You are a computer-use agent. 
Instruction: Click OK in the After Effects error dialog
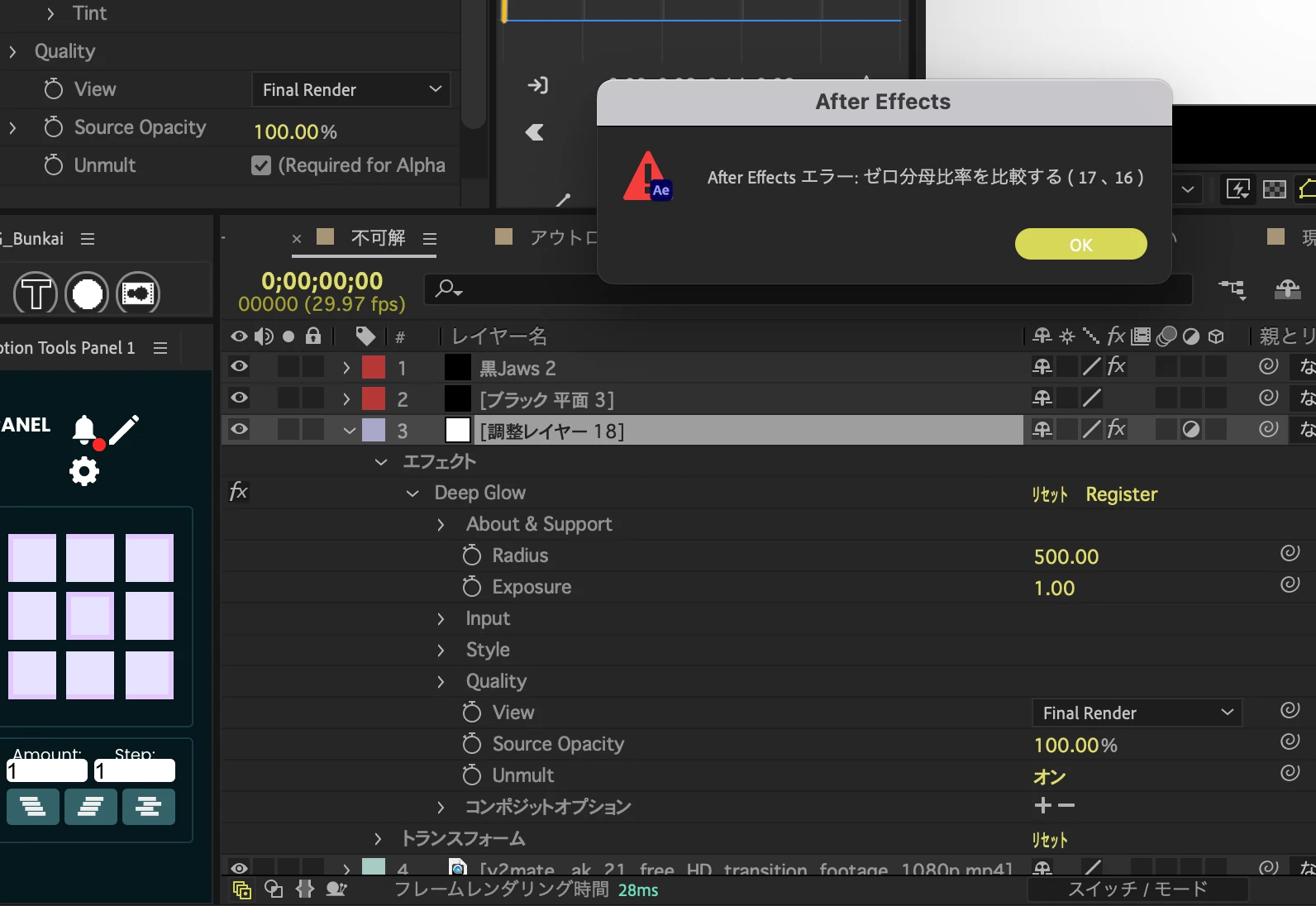(1080, 244)
